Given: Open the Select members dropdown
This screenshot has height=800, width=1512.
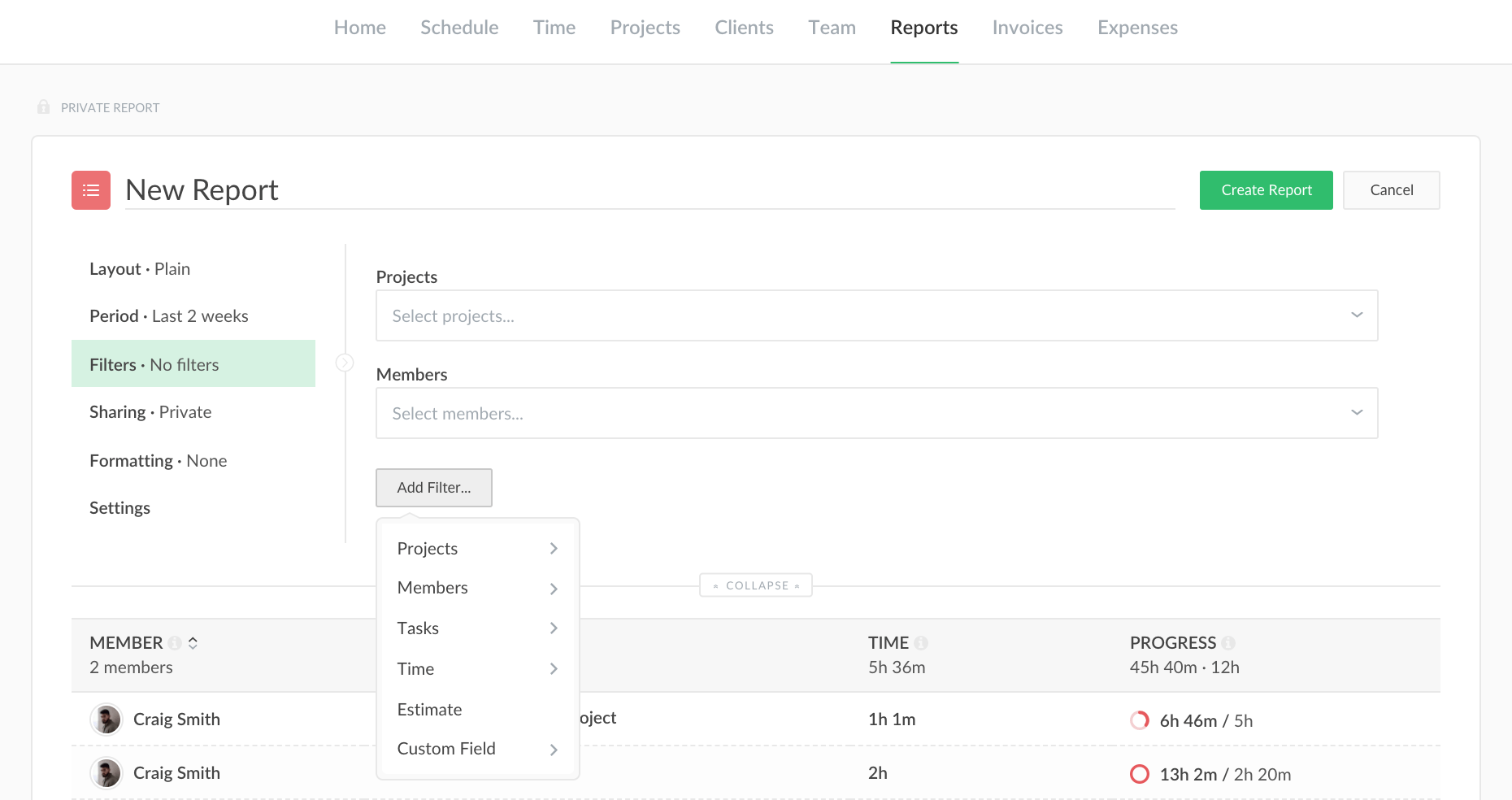Looking at the screenshot, I should tap(876, 413).
